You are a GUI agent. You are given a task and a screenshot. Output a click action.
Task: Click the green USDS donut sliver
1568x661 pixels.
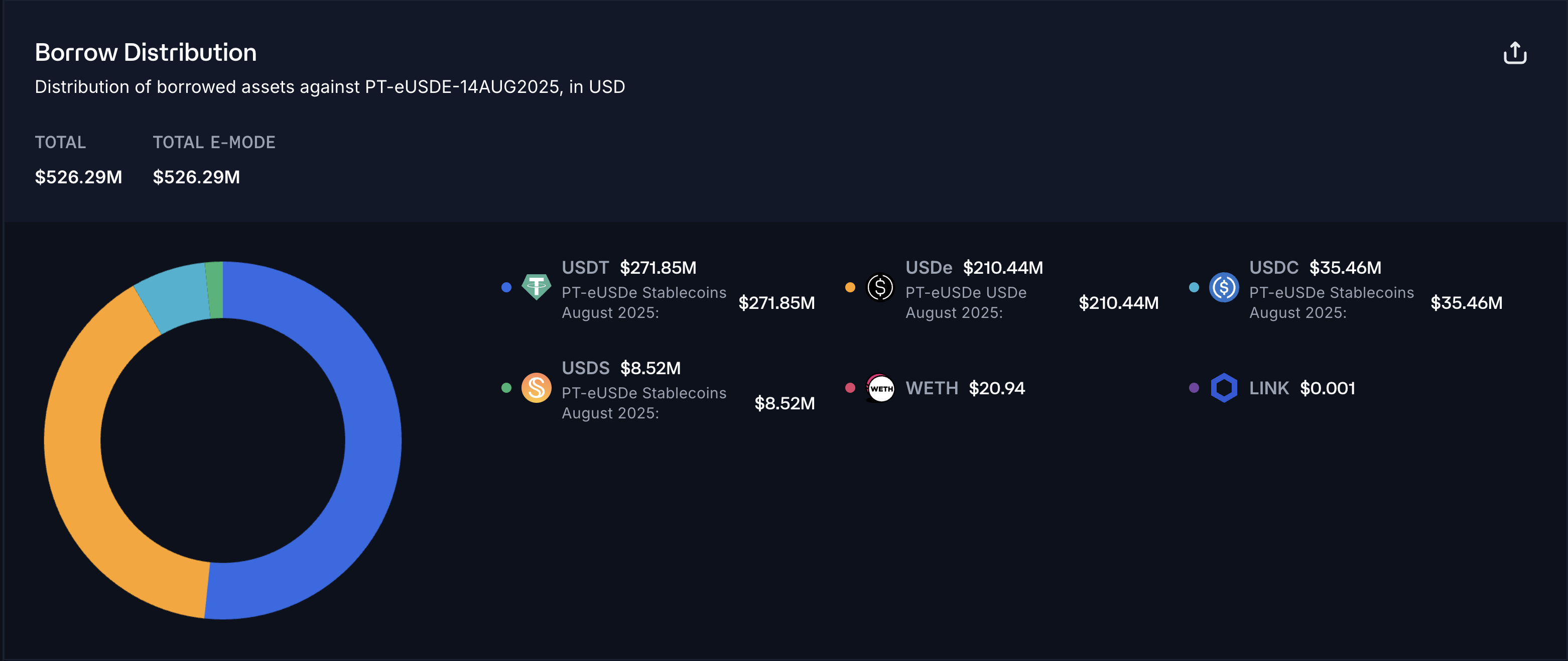(214, 290)
